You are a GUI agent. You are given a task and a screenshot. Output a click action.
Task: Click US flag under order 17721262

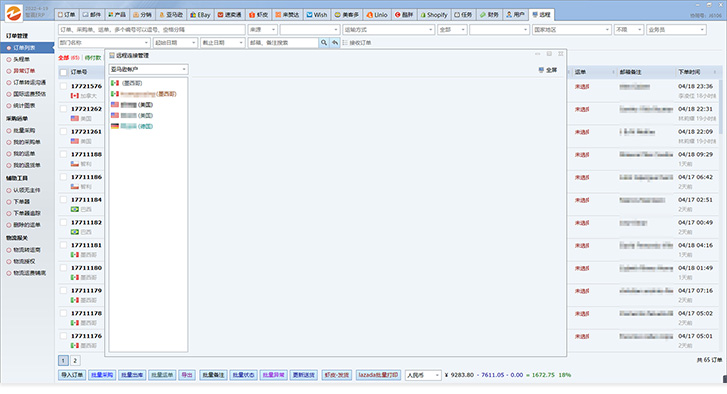pos(75,118)
